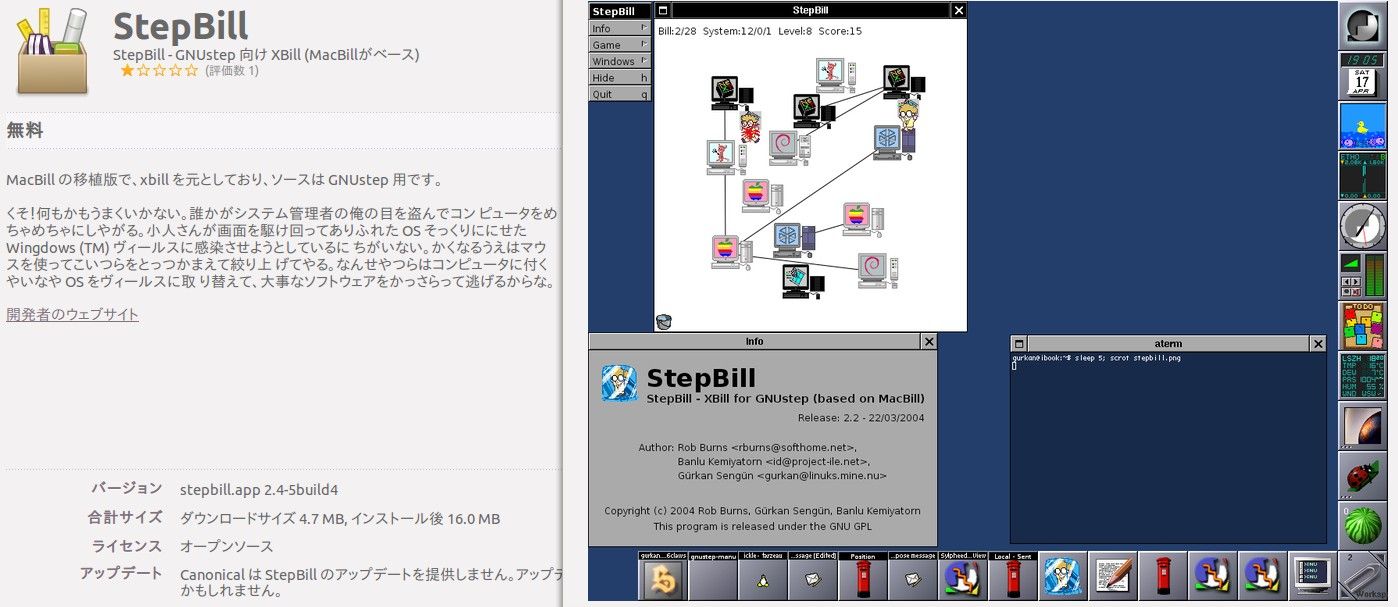This screenshot has width=1398, height=607.
Task: Click the StepBill package box icon
Action: pyautogui.click(x=52, y=50)
